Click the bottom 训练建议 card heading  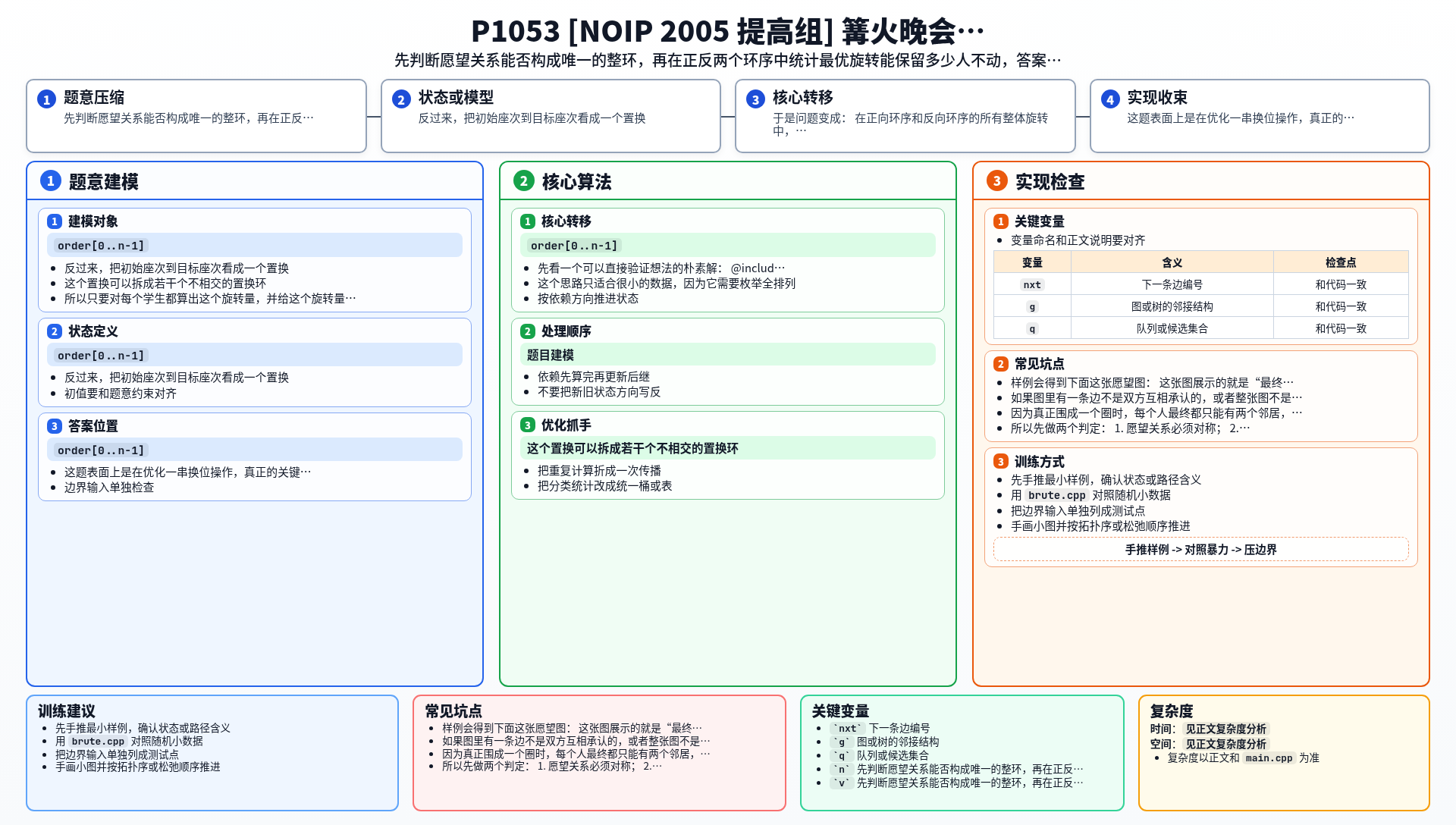(67, 711)
